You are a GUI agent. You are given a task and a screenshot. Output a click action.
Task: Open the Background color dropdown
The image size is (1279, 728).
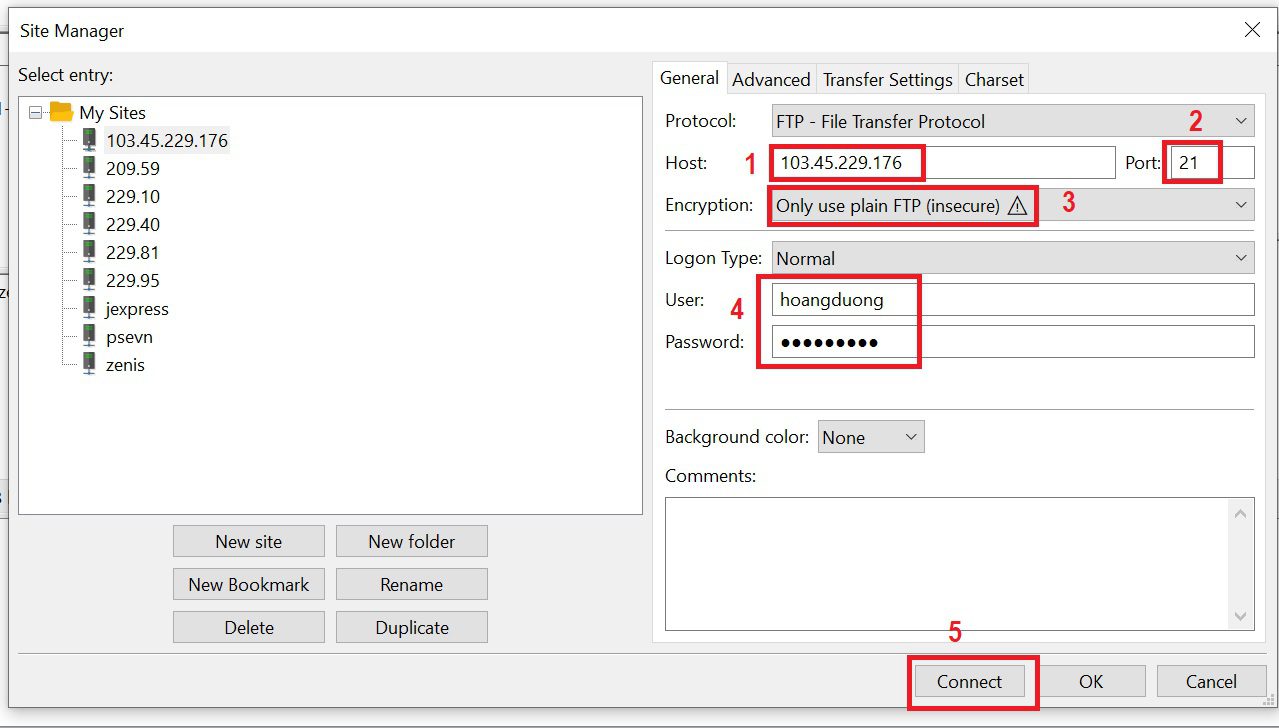tap(871, 437)
